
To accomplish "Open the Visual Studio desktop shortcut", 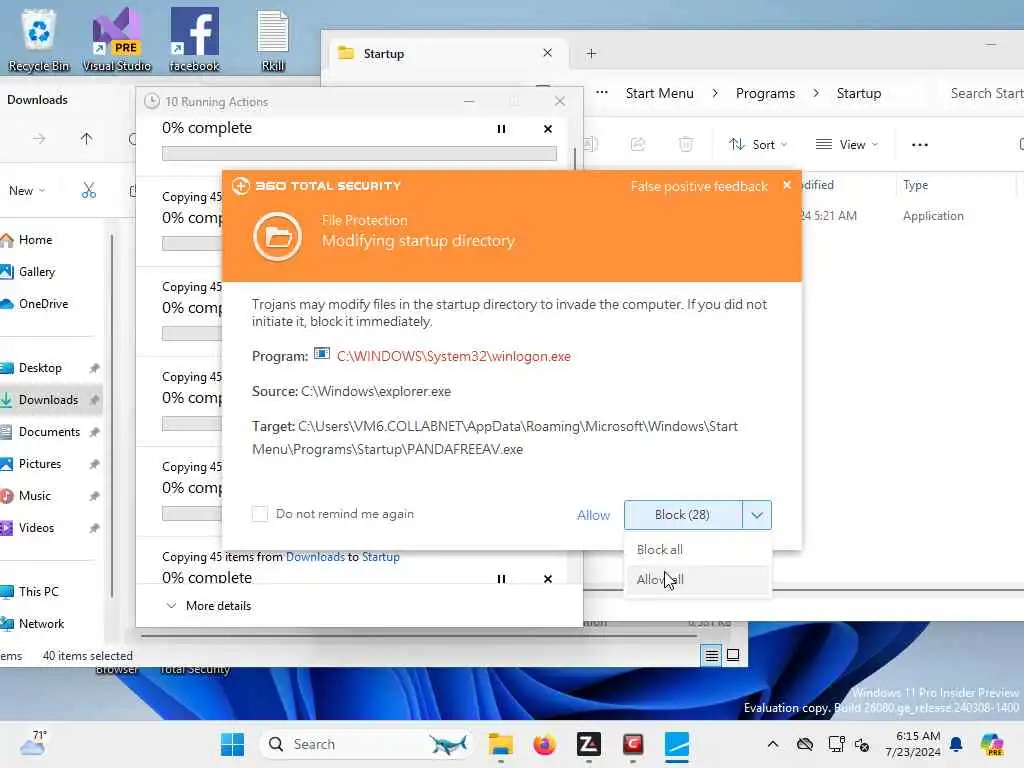I will click(x=116, y=39).
